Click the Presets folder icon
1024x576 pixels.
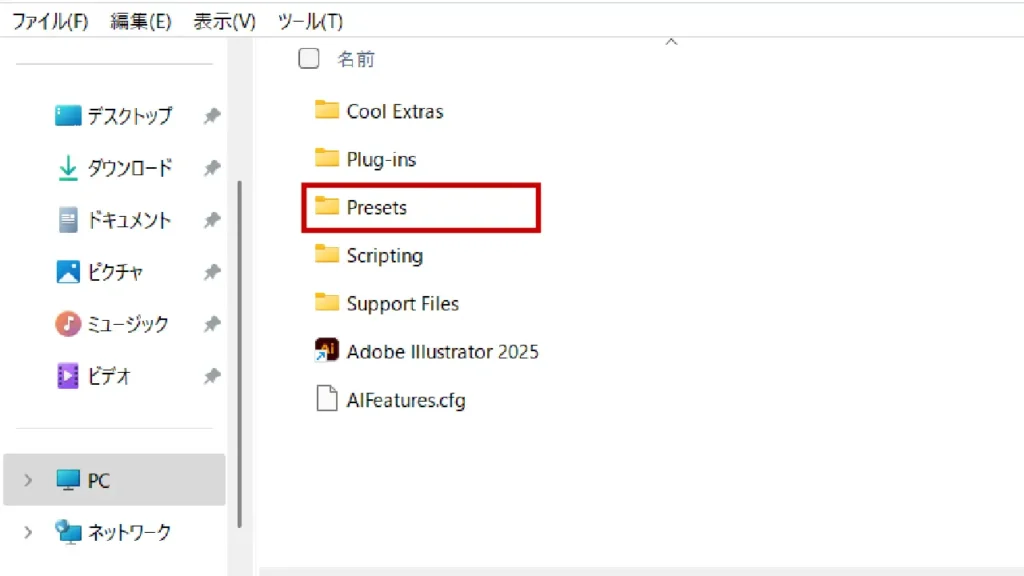[x=326, y=207]
